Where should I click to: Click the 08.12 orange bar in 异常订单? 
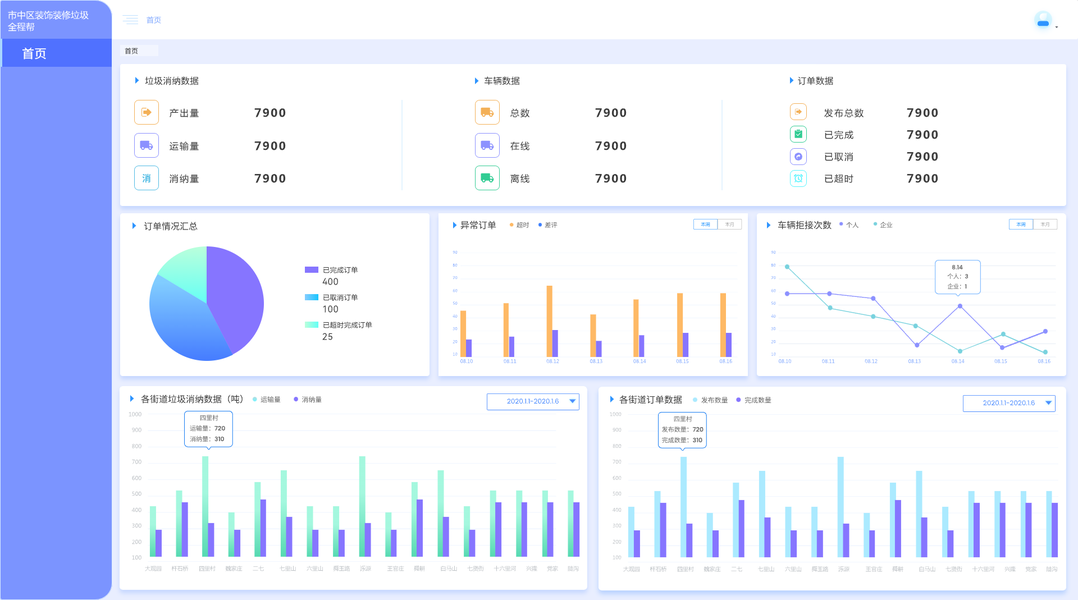point(549,320)
